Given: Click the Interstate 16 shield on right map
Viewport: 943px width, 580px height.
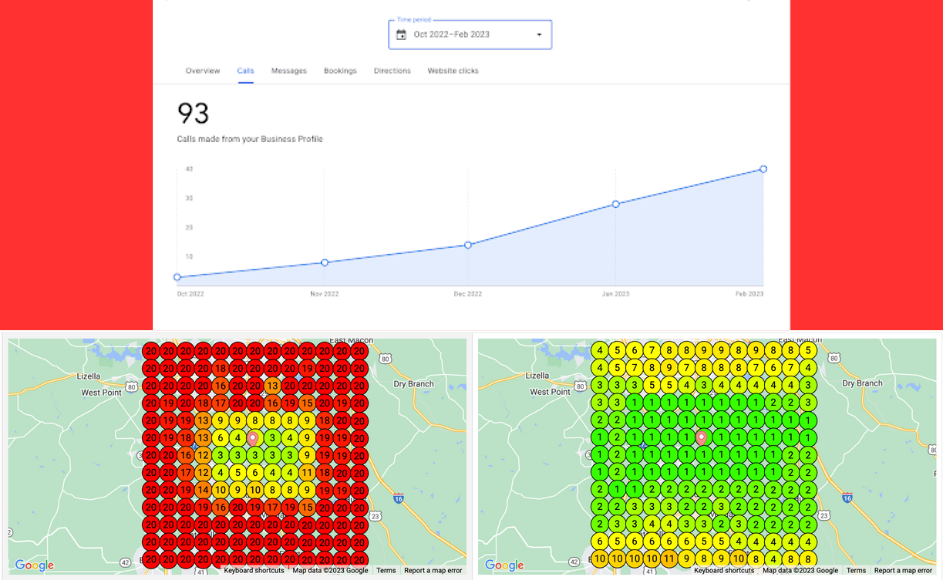Looking at the screenshot, I should tap(846, 497).
